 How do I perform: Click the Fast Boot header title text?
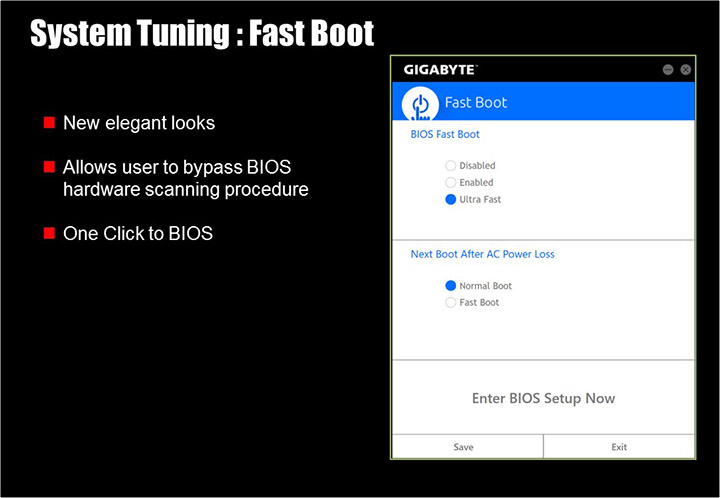(x=476, y=102)
